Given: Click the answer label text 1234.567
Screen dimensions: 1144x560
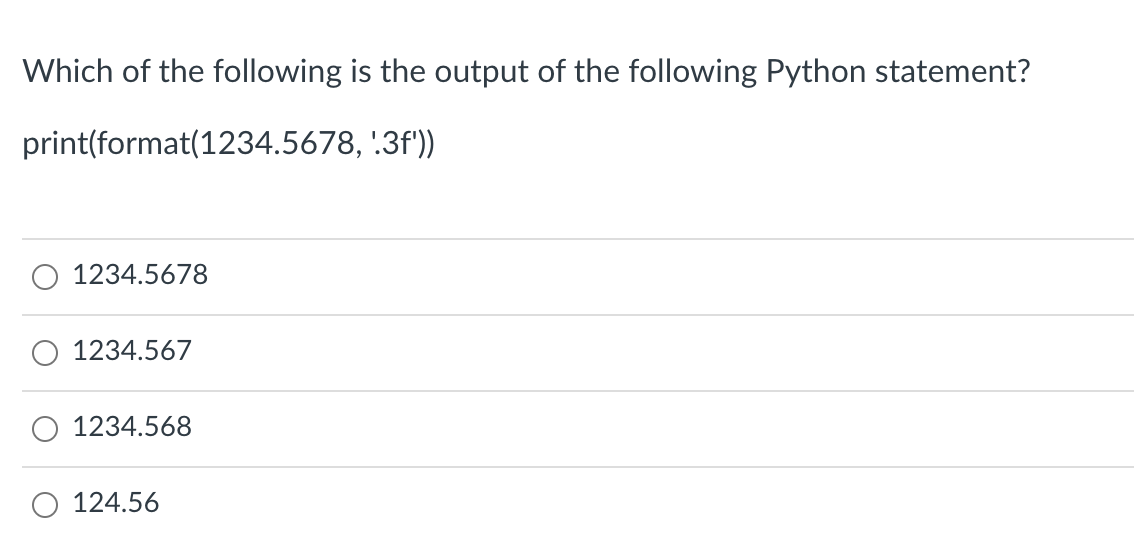Looking at the screenshot, I should (x=132, y=351).
